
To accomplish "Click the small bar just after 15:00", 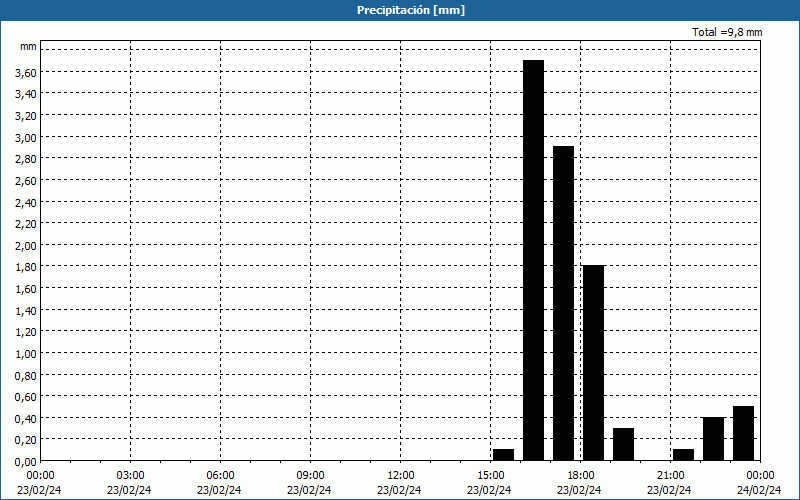I will pyautogui.click(x=503, y=455).
